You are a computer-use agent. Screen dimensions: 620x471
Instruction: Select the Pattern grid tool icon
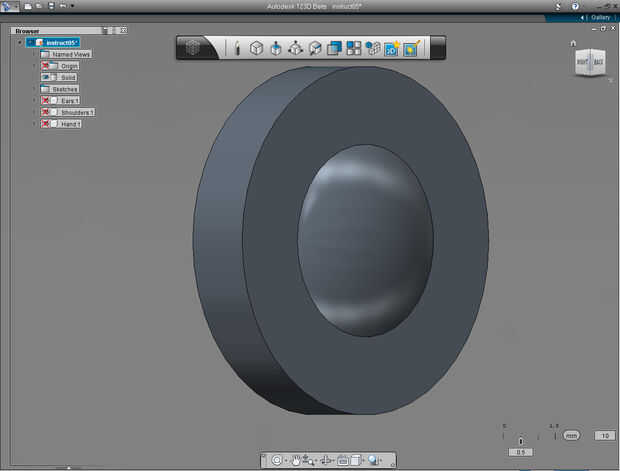[x=354, y=47]
